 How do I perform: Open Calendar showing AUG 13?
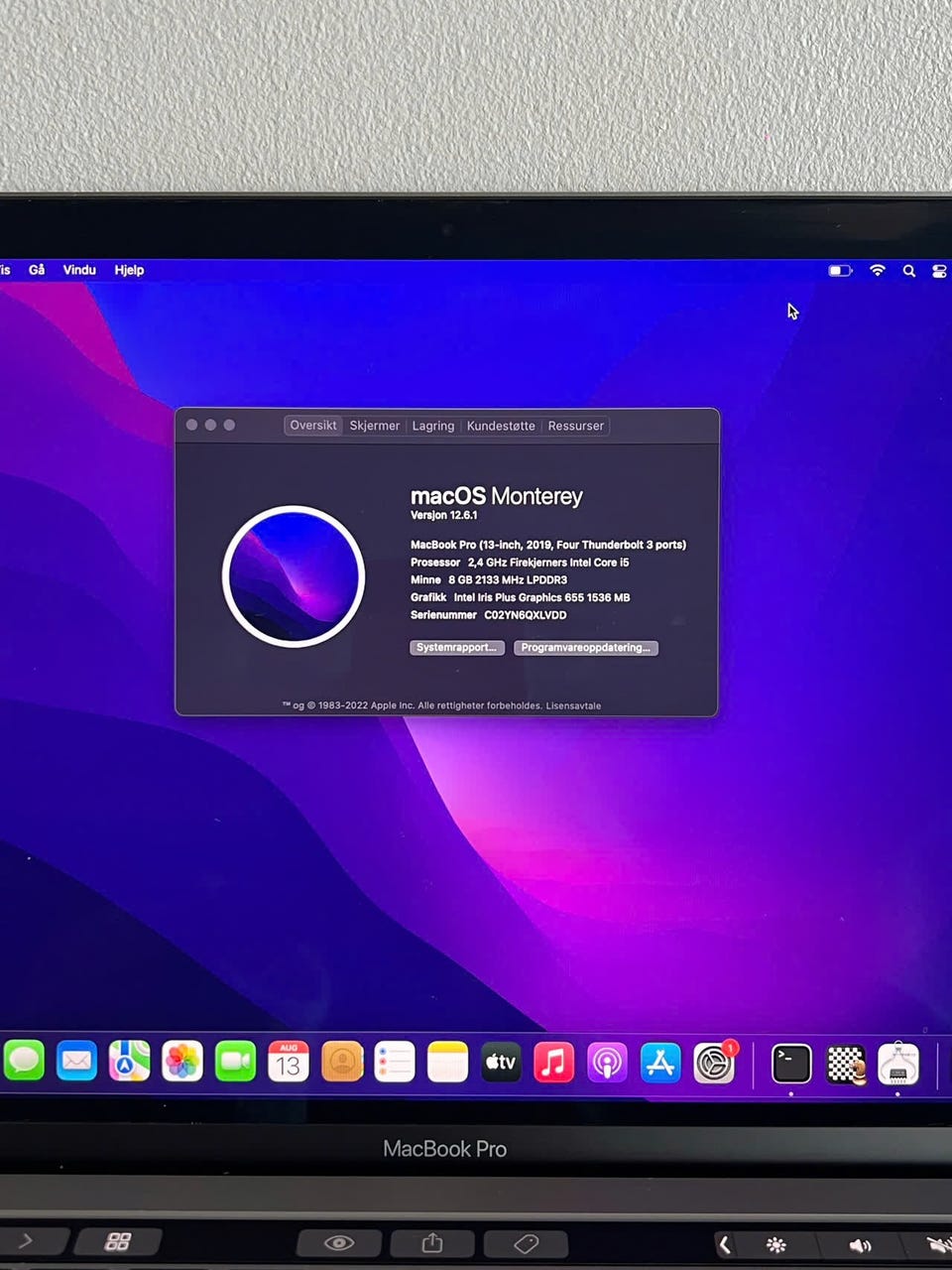pyautogui.click(x=289, y=1062)
